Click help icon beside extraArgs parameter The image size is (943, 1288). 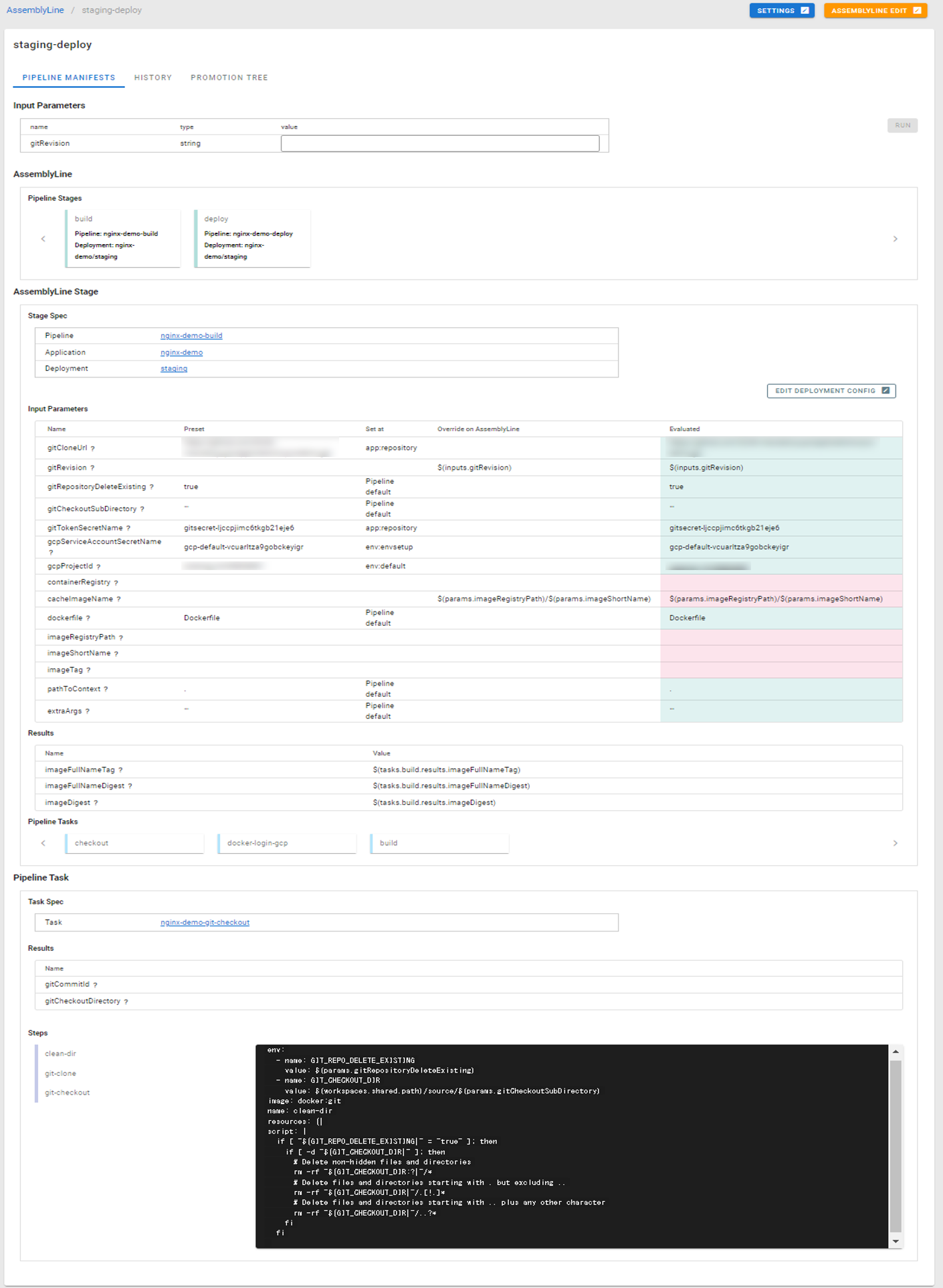point(88,712)
